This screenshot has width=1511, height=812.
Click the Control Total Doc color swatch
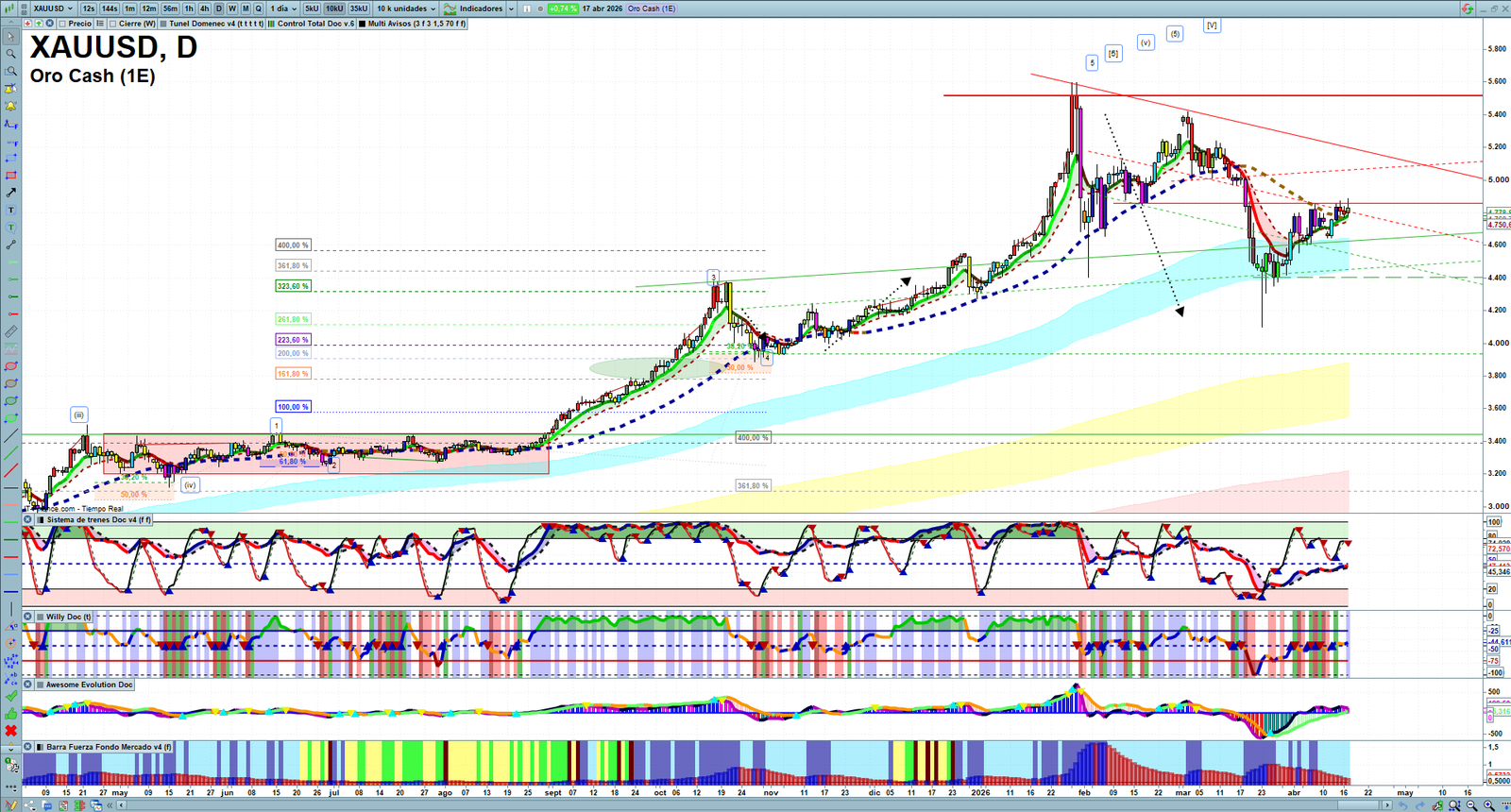click(272, 24)
